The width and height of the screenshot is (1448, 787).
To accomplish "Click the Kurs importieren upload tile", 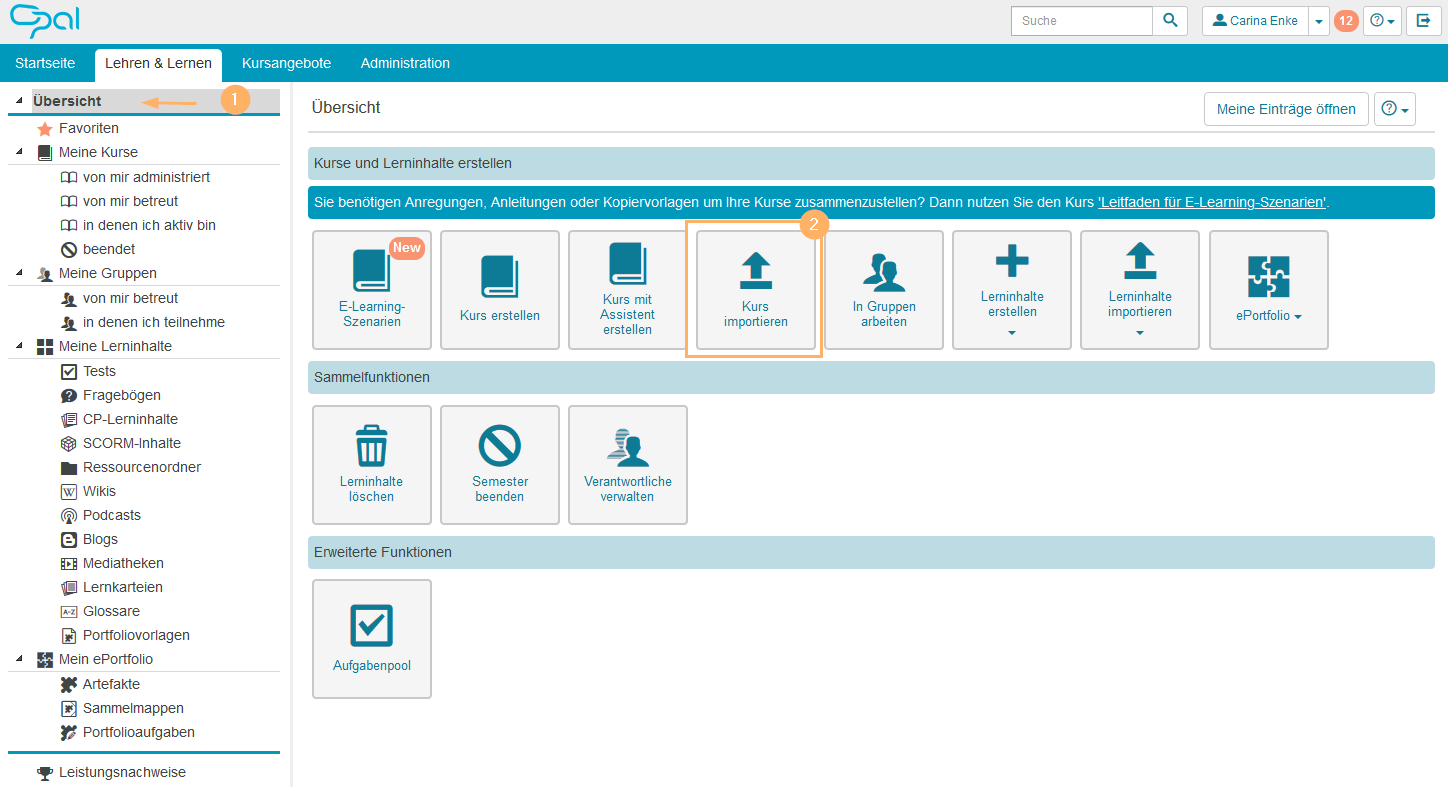I will (x=755, y=290).
